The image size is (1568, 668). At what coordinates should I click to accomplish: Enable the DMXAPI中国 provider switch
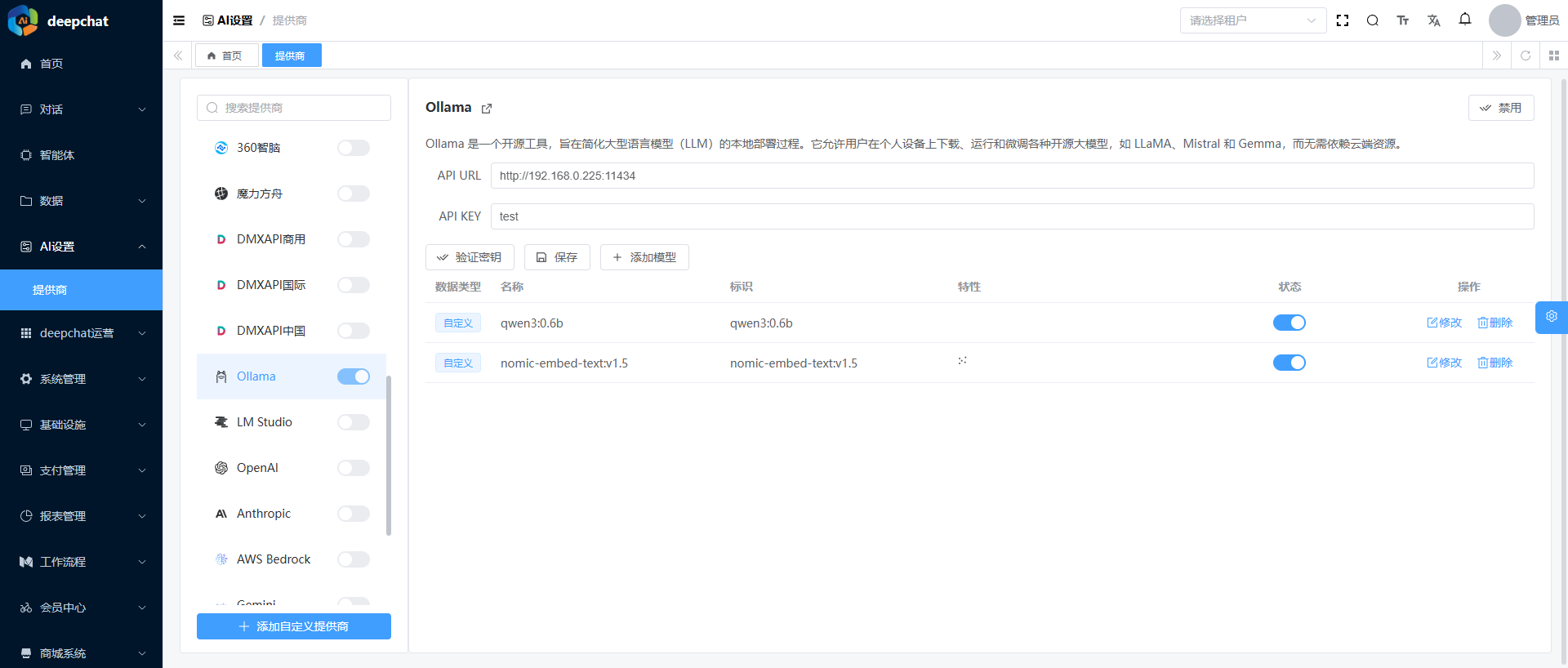pyautogui.click(x=354, y=331)
